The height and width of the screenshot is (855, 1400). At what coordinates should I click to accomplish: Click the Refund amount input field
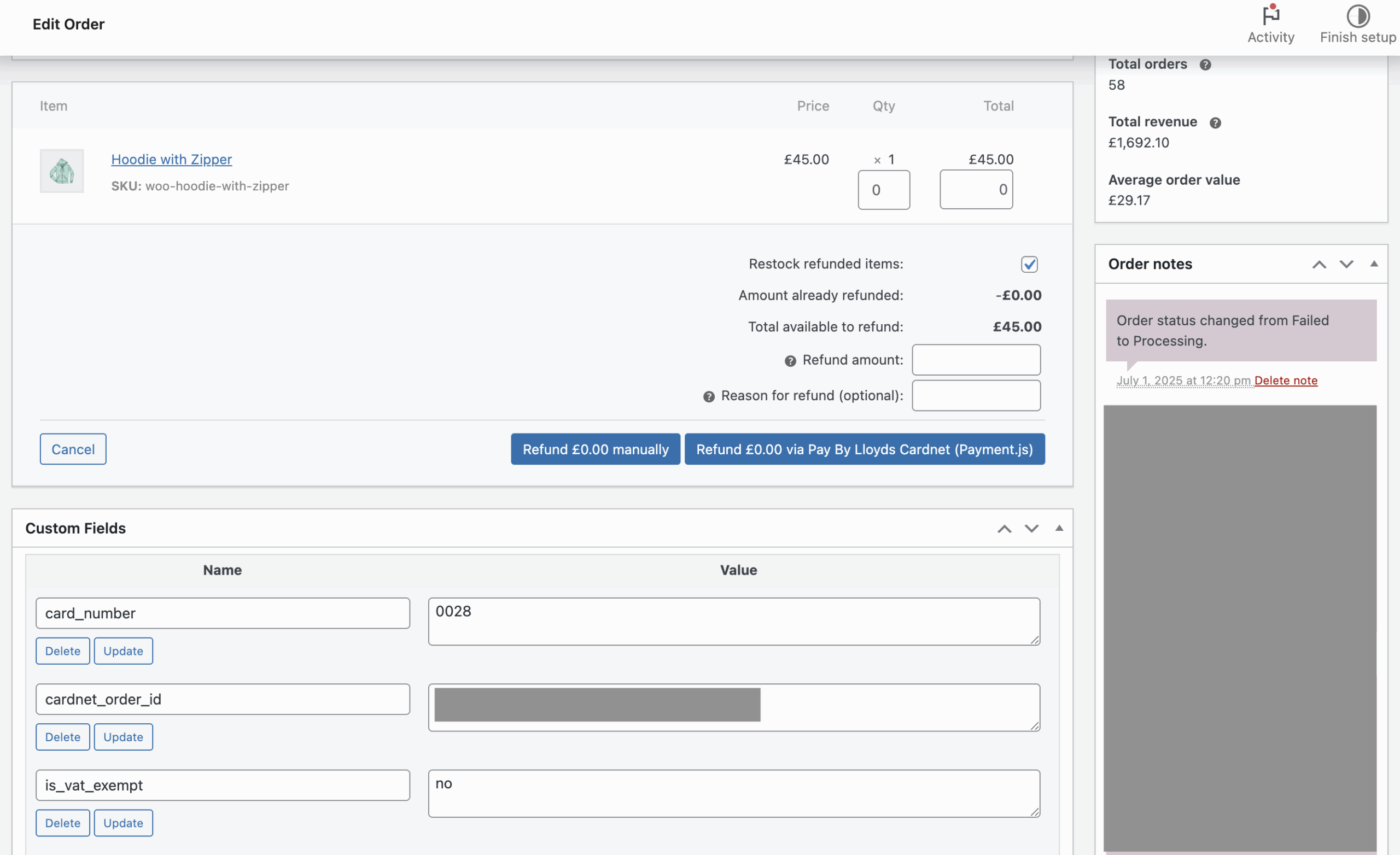tap(975, 360)
